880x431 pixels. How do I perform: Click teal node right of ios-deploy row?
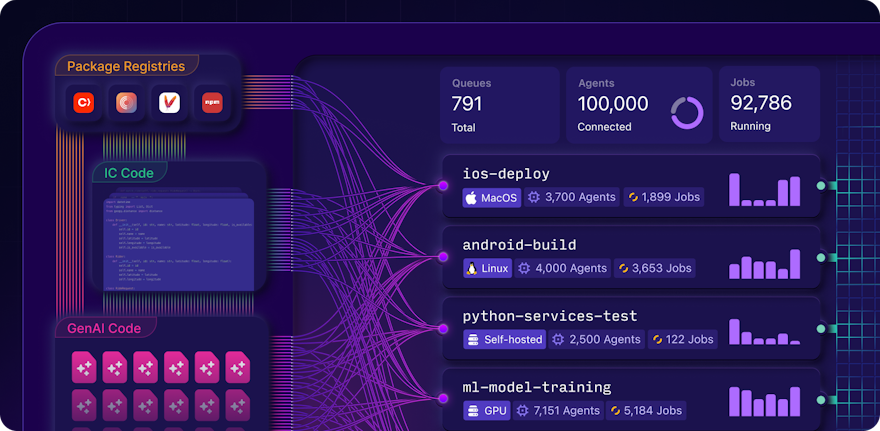click(821, 186)
